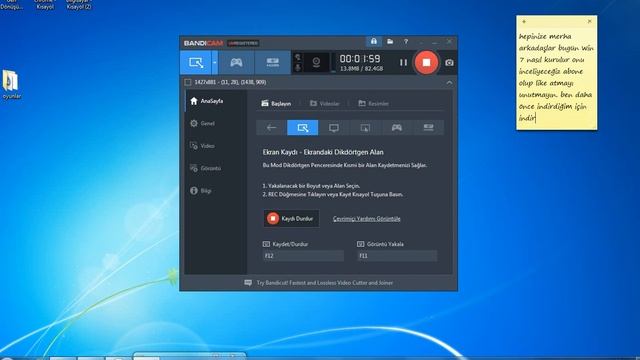Toggle the webcam overlay icon
Screen dimensions: 640x360
[316, 62]
